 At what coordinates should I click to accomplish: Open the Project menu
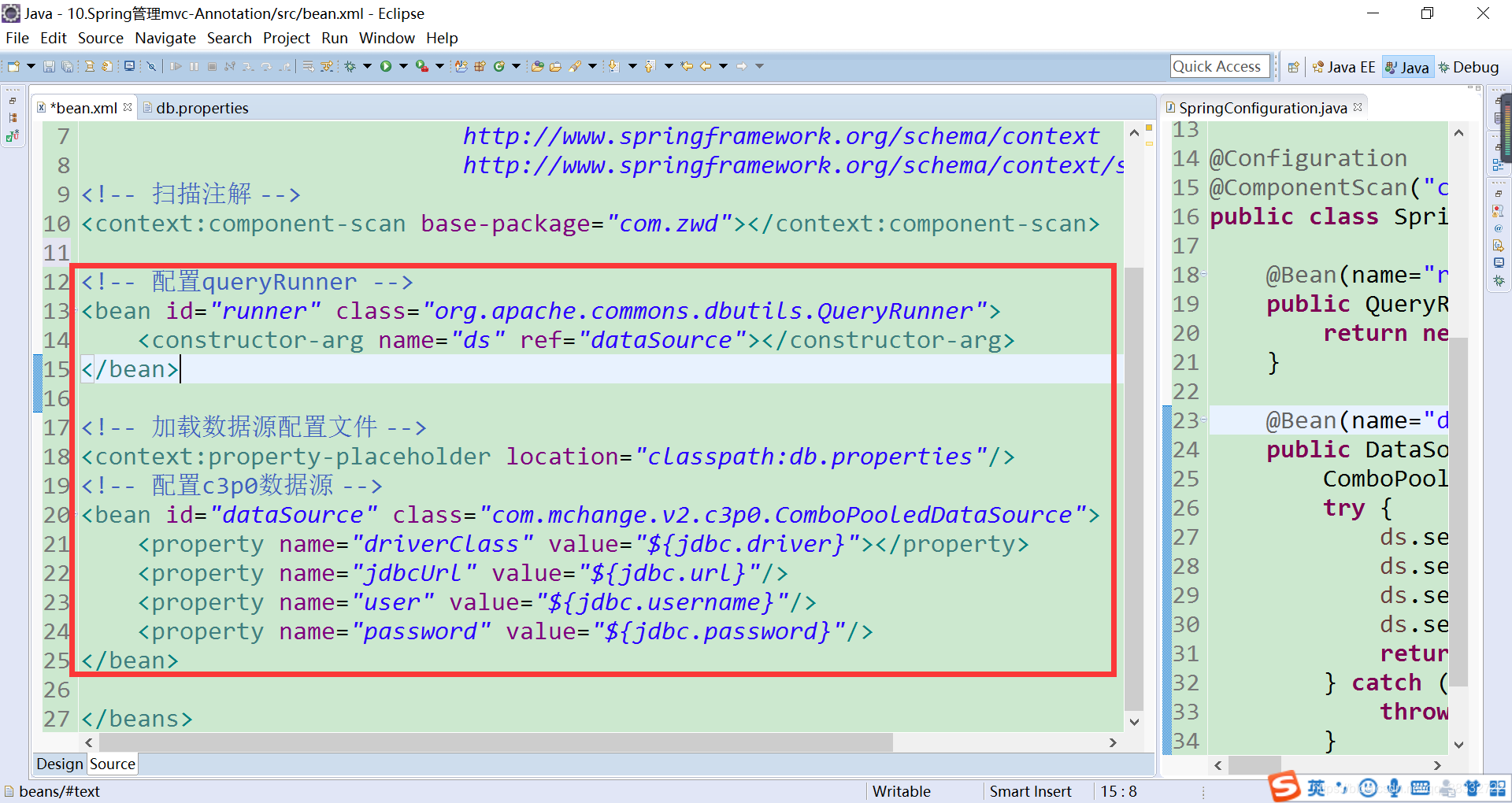tap(287, 38)
